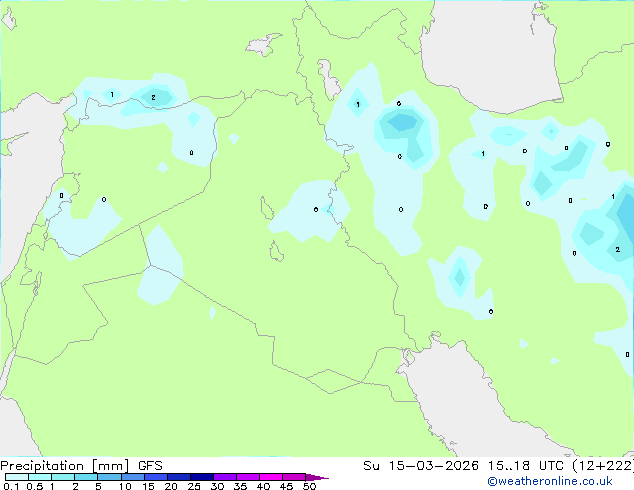634x490 pixels.
Task: Select the 10–15 mm legend color swatch
Action: pos(133,477)
